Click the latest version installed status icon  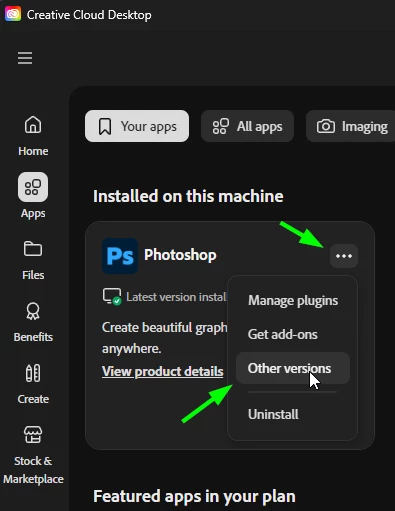[x=112, y=296]
